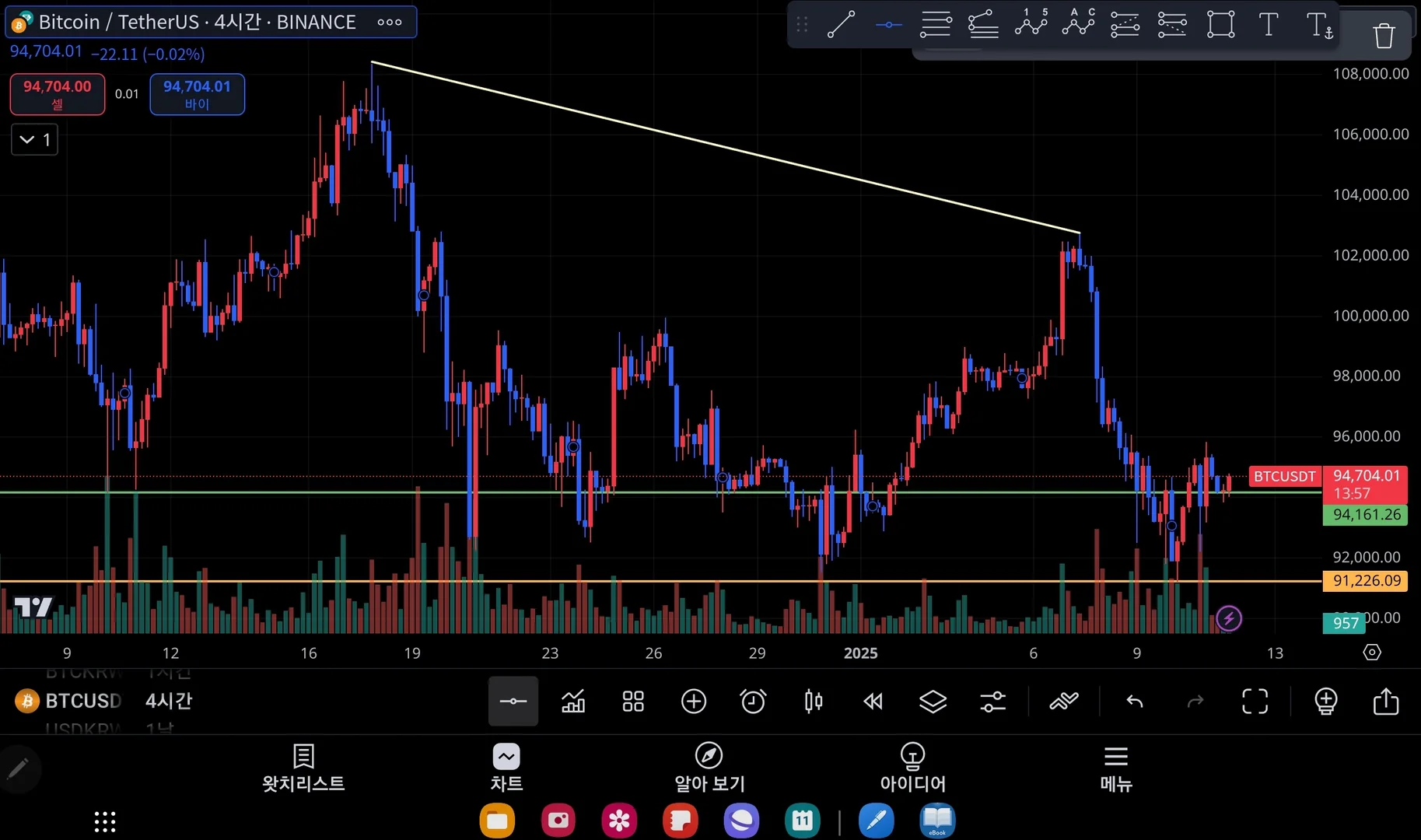Image resolution: width=1421 pixels, height=840 pixels.
Task: Tap the active drawing tool button in bottom toolbar
Action: (x=513, y=702)
